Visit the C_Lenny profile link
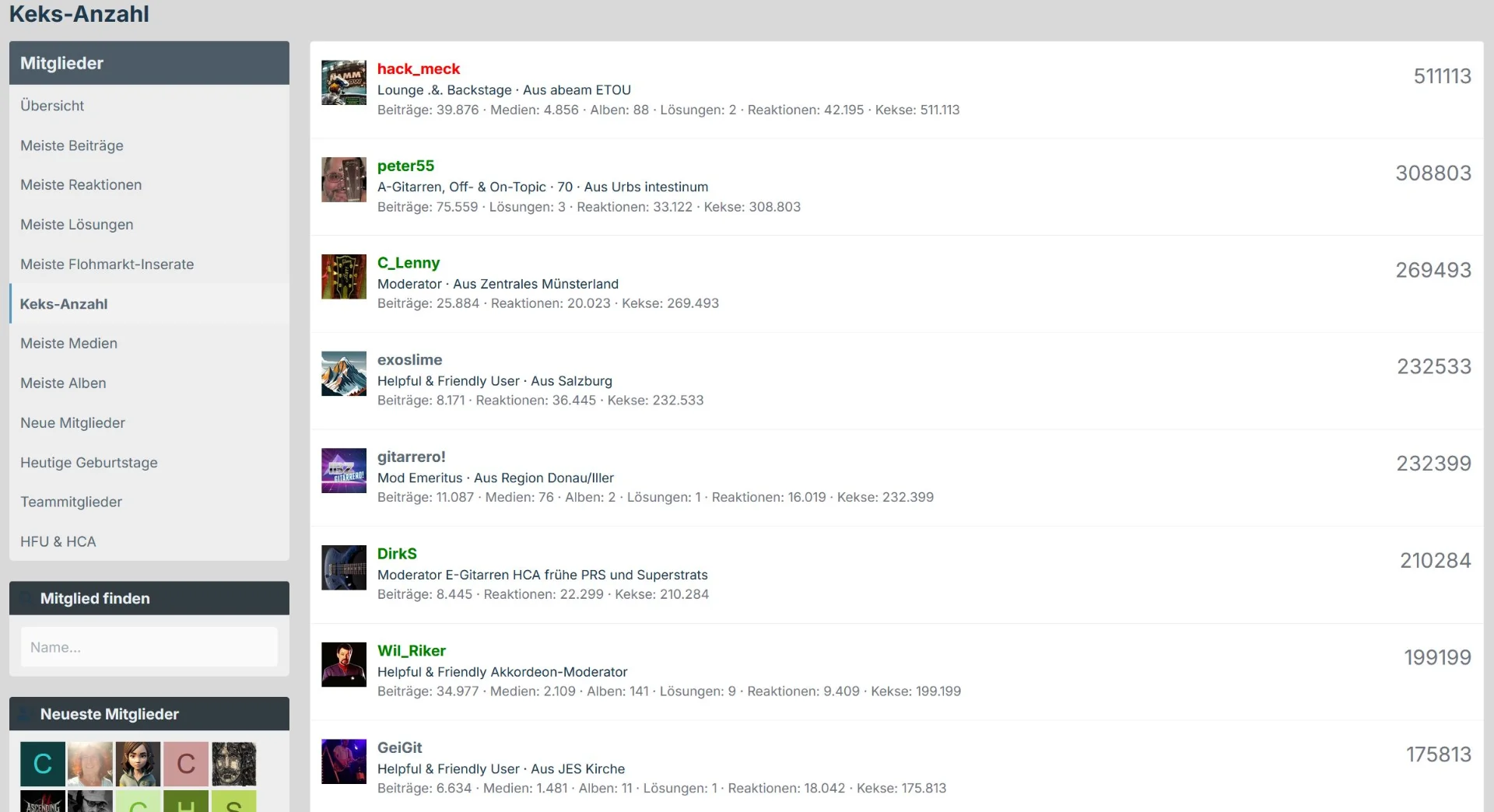The image size is (1494, 812). 409,263
